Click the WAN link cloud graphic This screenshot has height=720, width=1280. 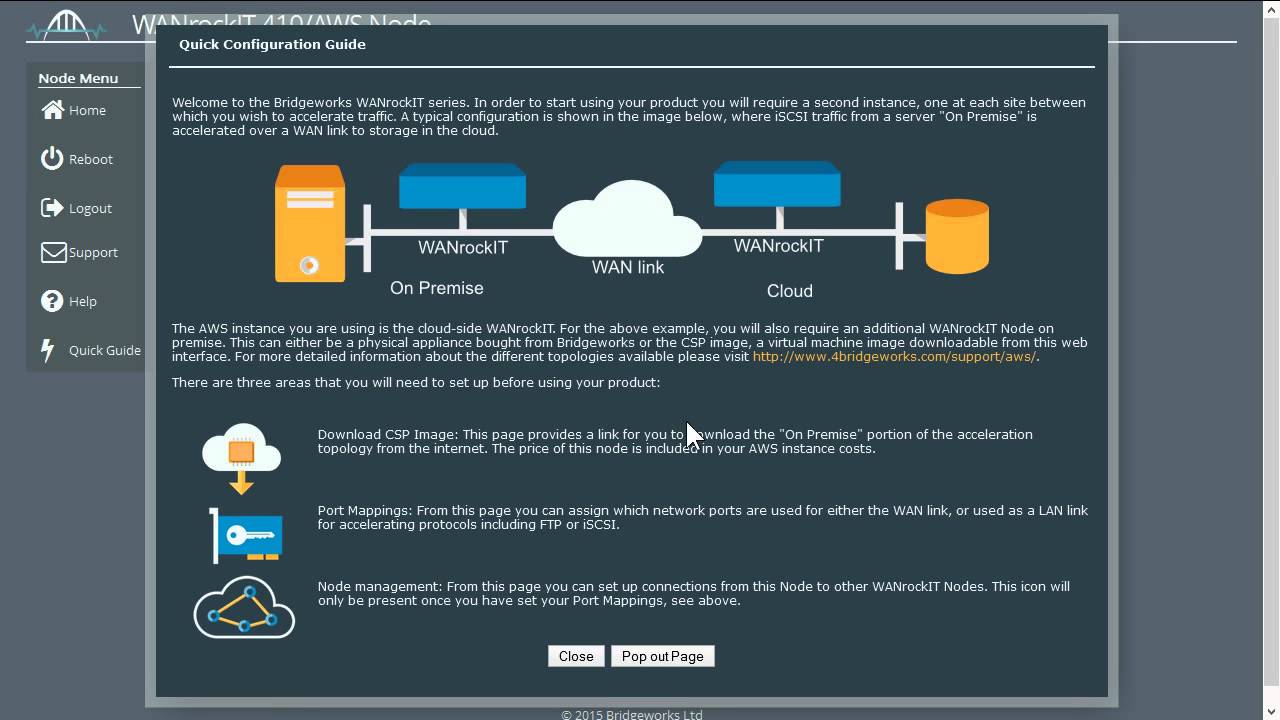point(627,219)
